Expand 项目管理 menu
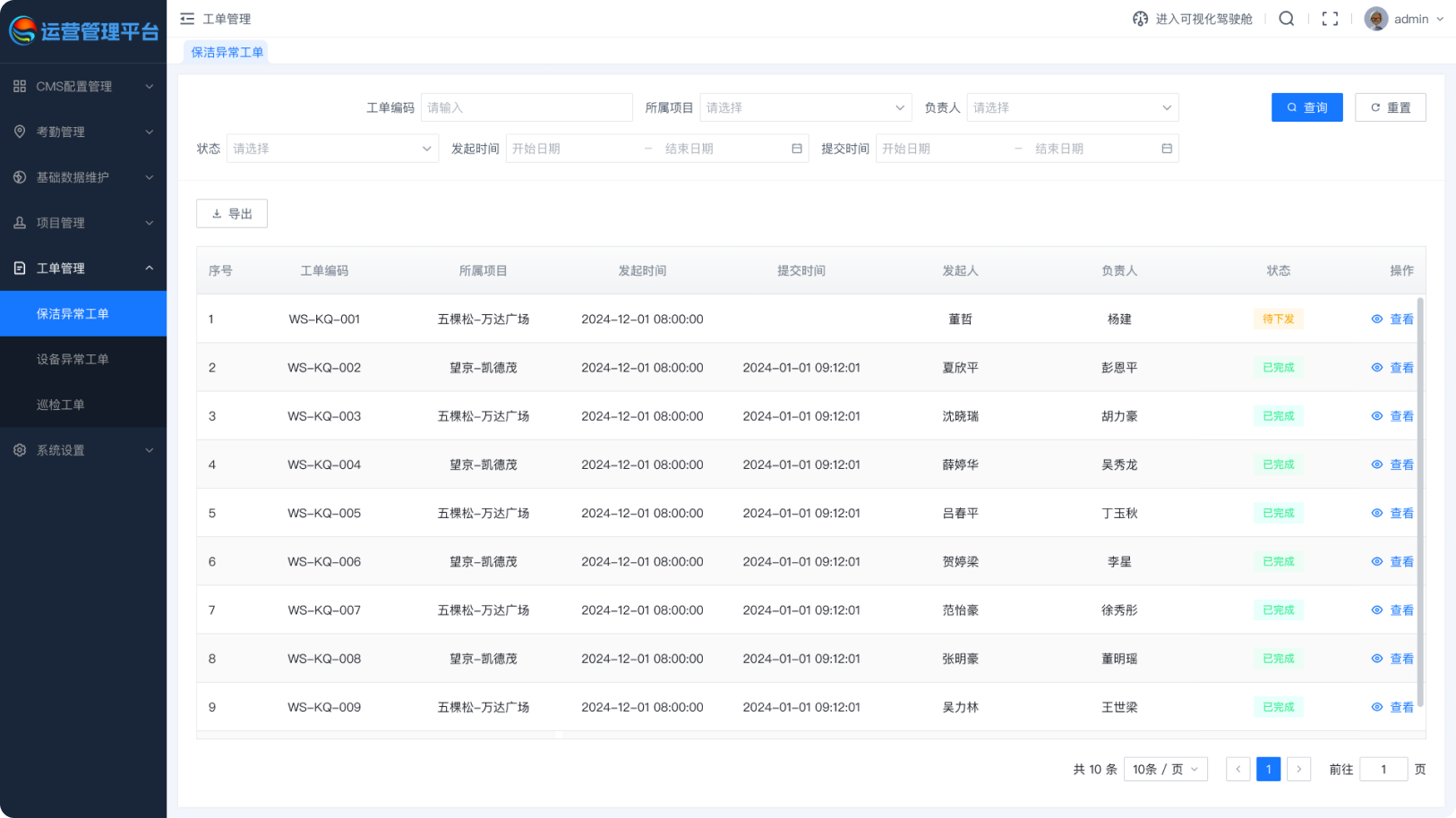Image resolution: width=1456 pixels, height=818 pixels. (x=150, y=223)
